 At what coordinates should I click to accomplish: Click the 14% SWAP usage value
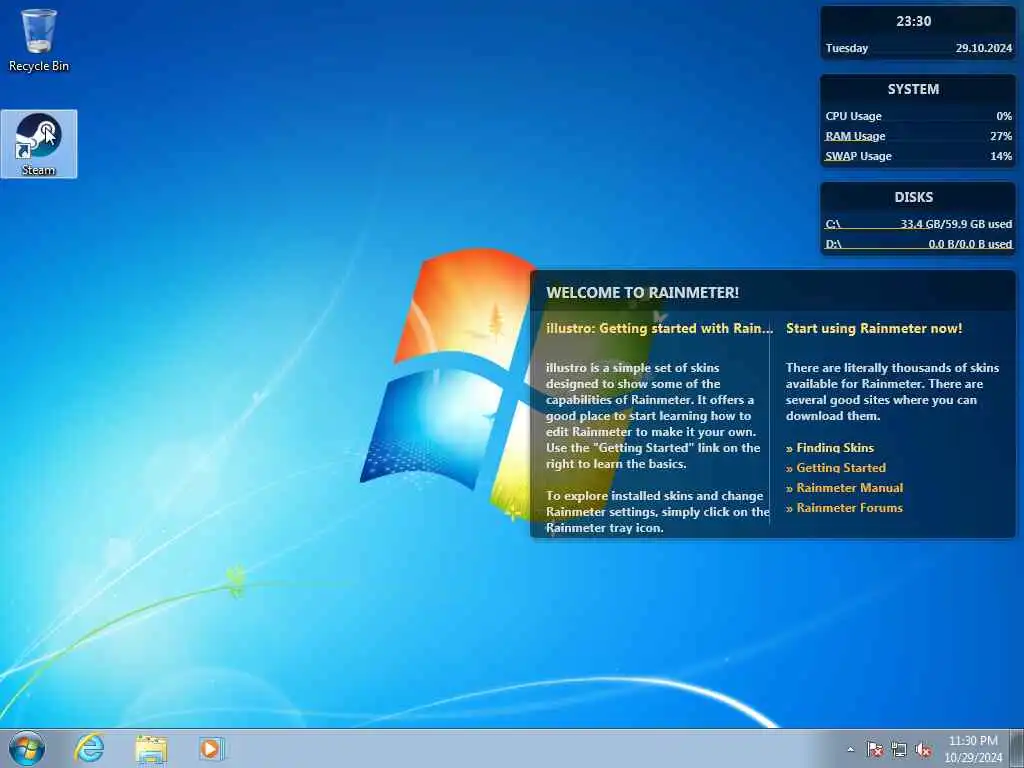click(x=1001, y=156)
